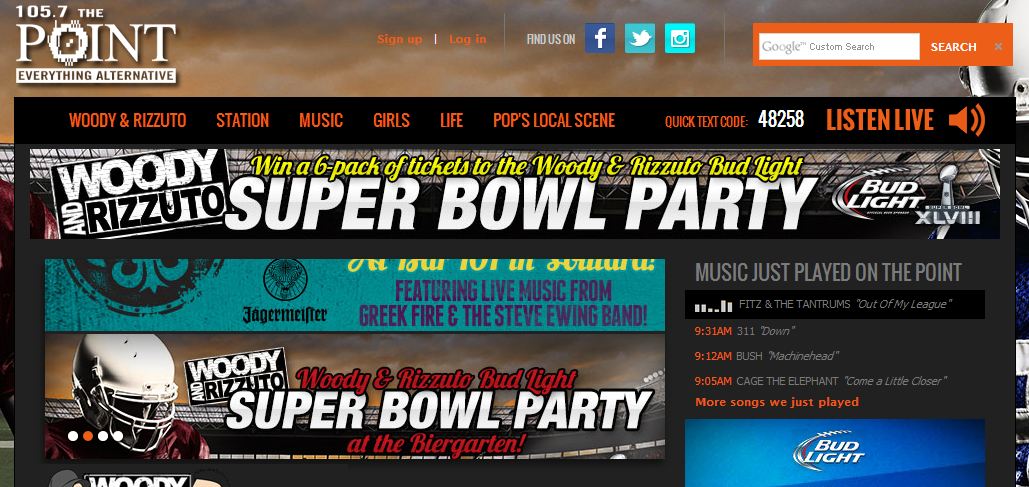This screenshot has height=487, width=1029.
Task: Open the Girls menu
Action: coord(391,121)
